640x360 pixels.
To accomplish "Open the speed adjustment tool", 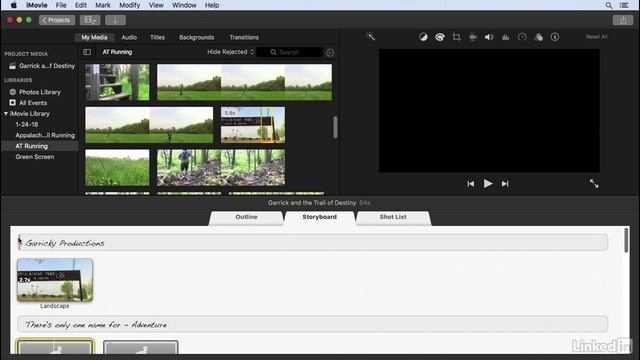I will [x=522, y=37].
